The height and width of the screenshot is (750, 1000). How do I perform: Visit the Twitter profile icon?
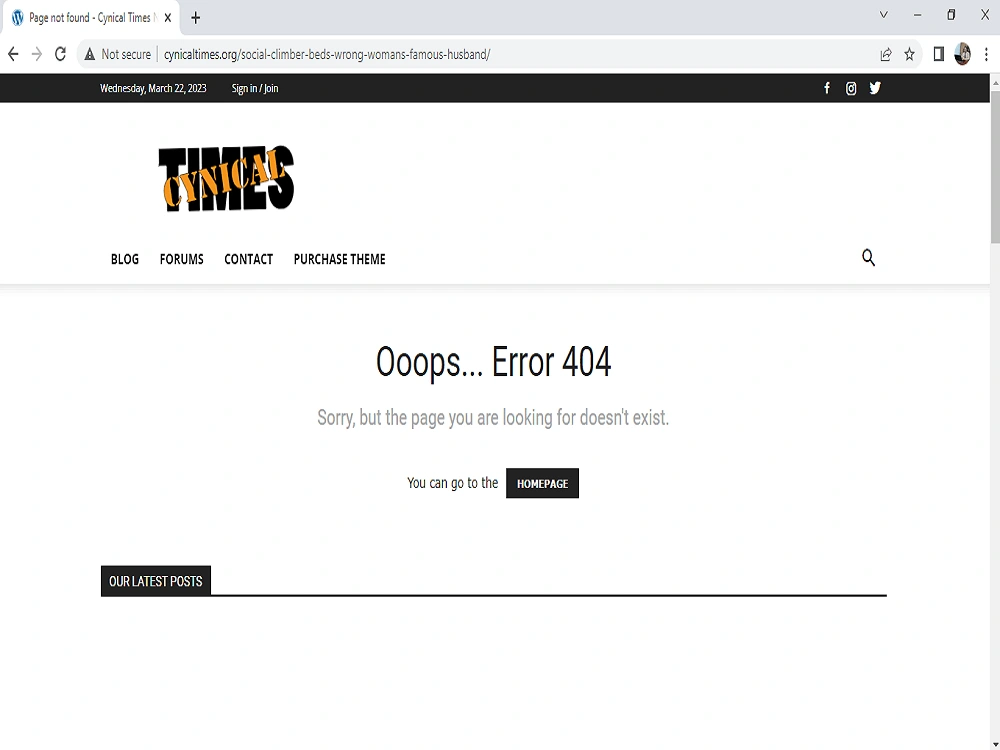point(875,88)
